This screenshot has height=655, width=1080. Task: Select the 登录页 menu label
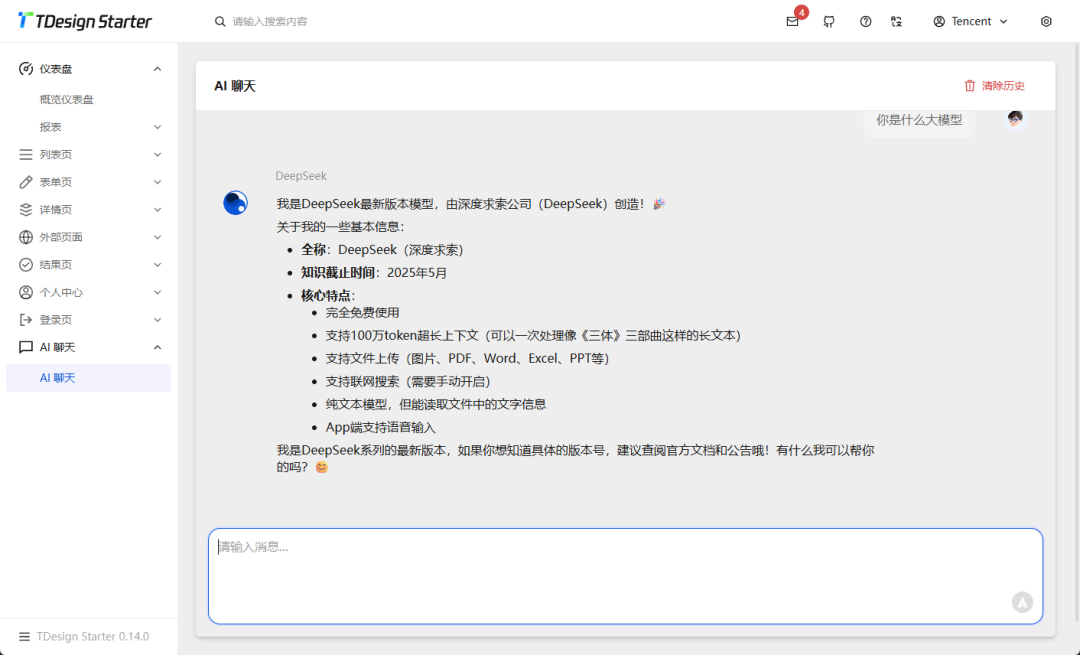(x=56, y=320)
